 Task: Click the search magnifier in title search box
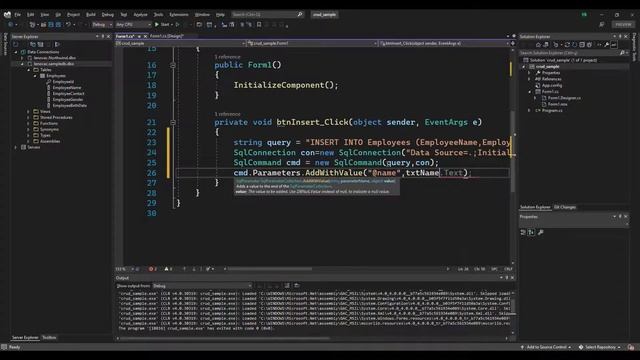pyautogui.click(x=300, y=14)
